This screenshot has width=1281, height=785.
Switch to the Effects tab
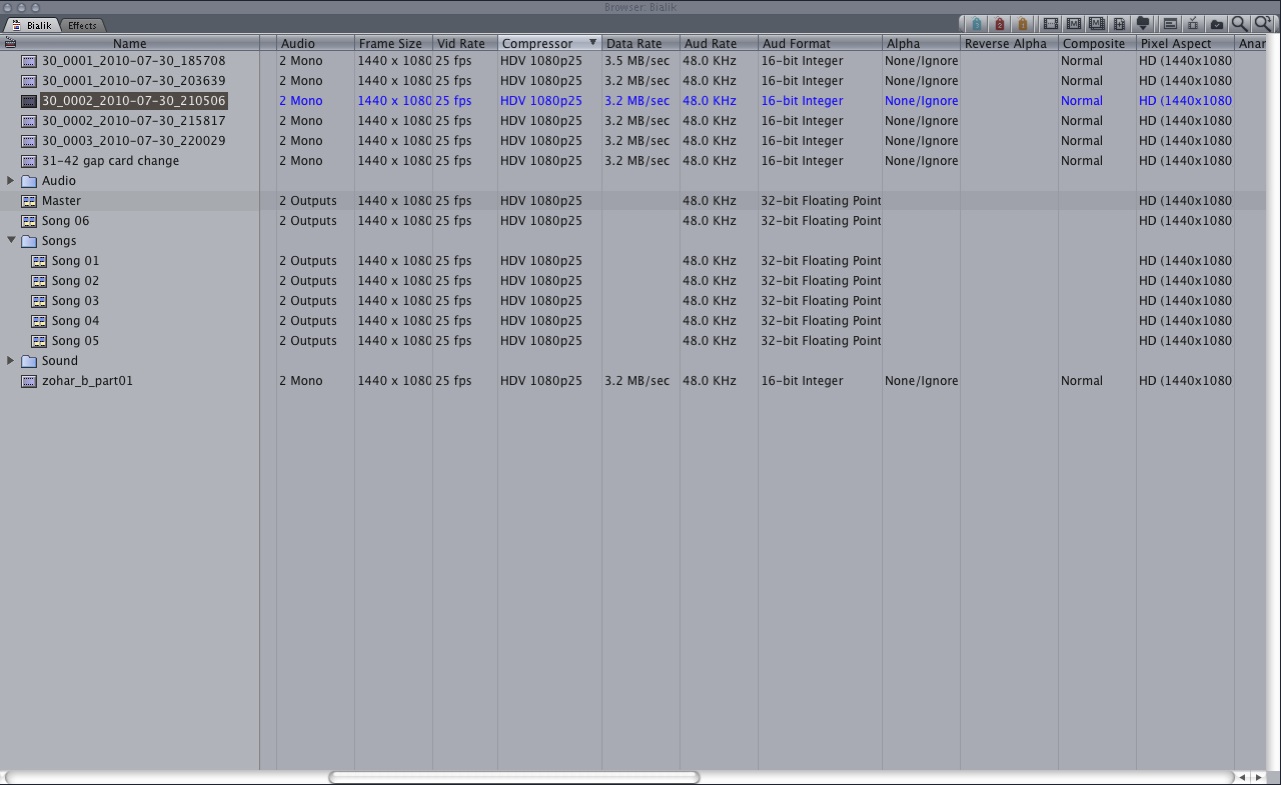pos(82,25)
